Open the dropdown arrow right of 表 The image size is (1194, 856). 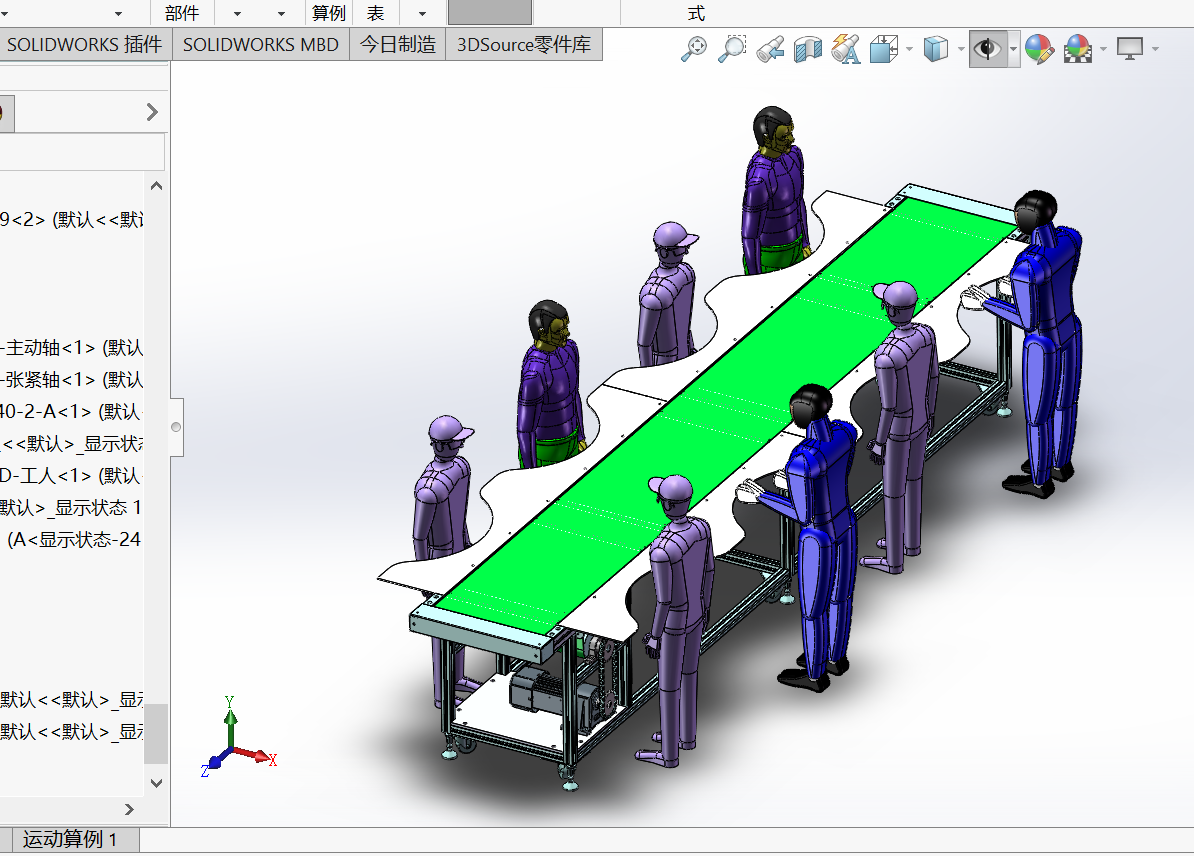tap(423, 14)
